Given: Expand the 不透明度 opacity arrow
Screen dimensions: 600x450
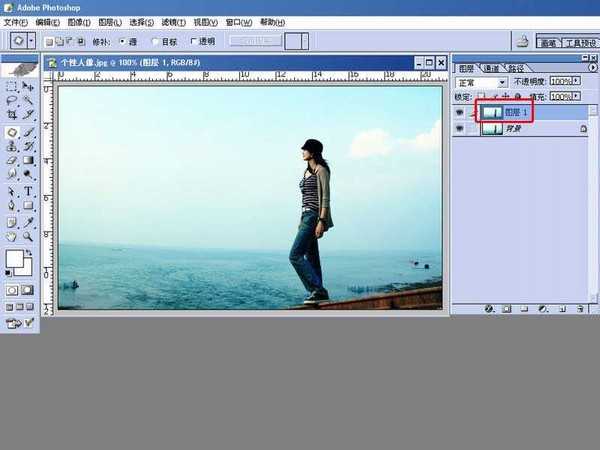Looking at the screenshot, I should coord(576,81).
